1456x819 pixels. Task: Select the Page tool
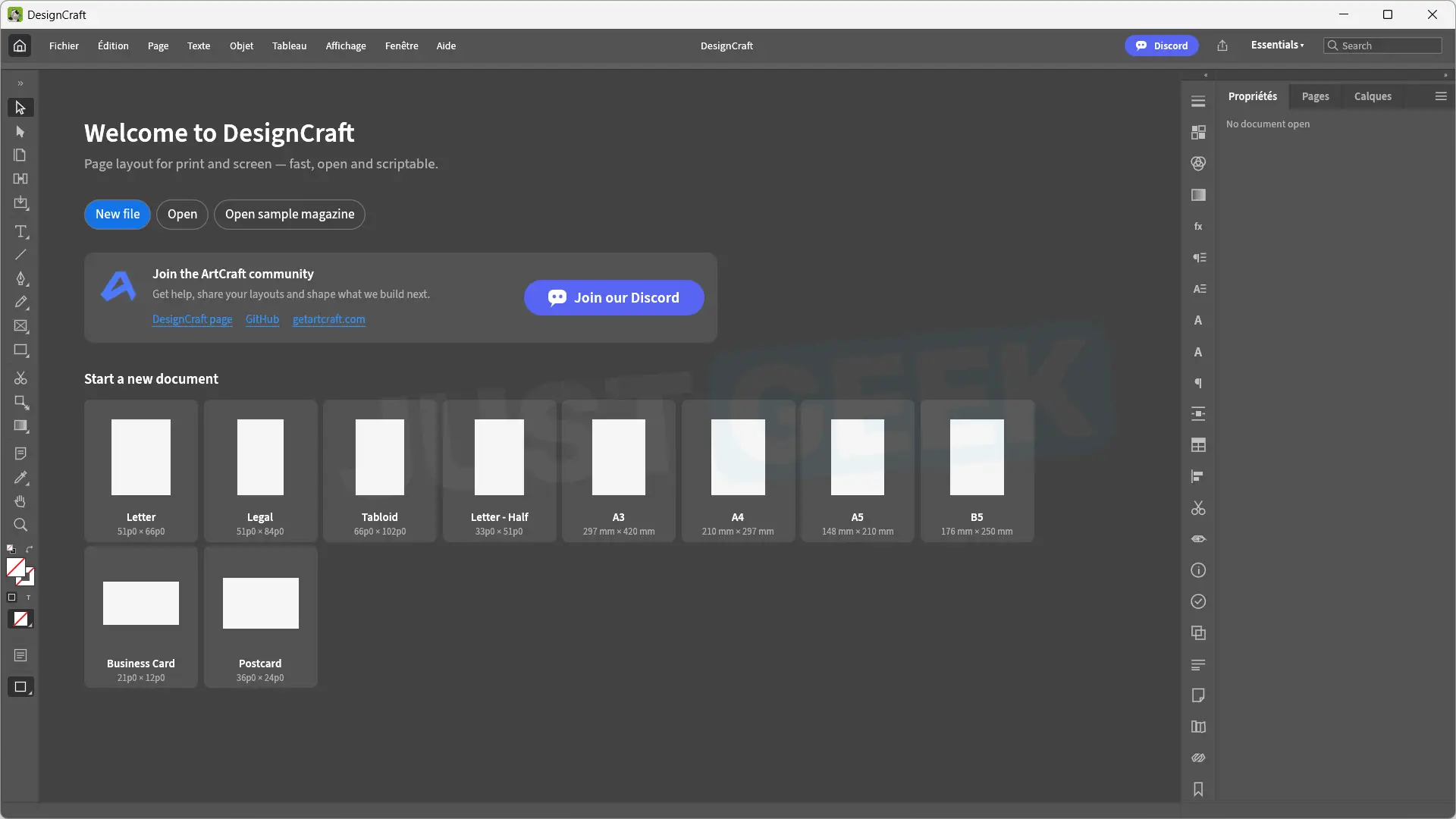tap(20, 155)
